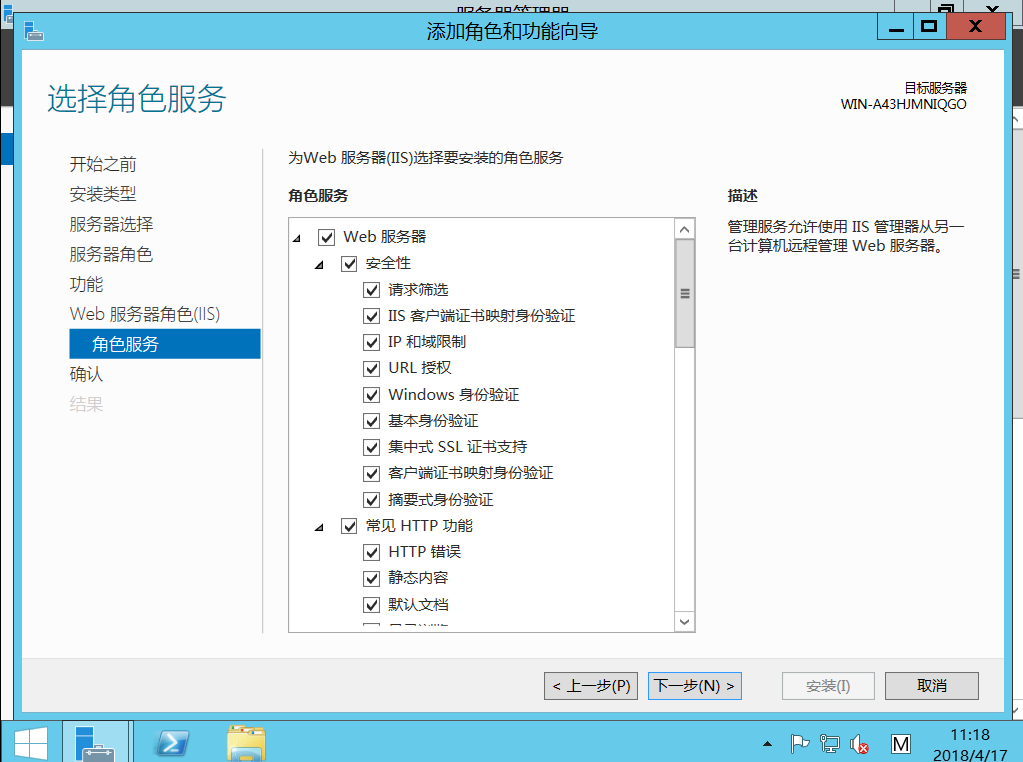1023x762 pixels.
Task: Uncheck 集中式 SSL 证书支持 checkbox
Action: pyautogui.click(x=371, y=447)
